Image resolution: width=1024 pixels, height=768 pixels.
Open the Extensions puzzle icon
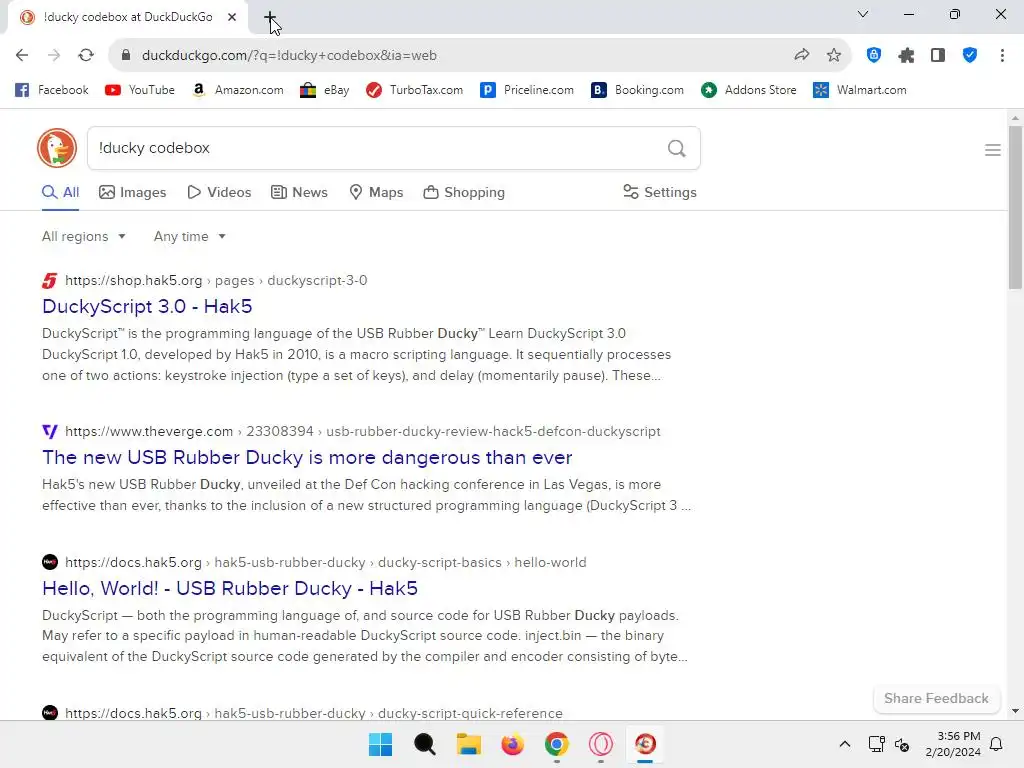906,56
